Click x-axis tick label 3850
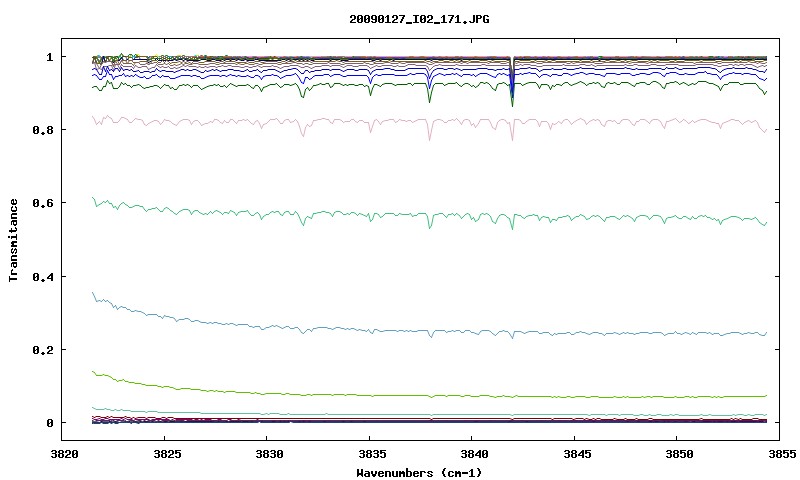Screen dimensions: 800x480 tap(679, 454)
